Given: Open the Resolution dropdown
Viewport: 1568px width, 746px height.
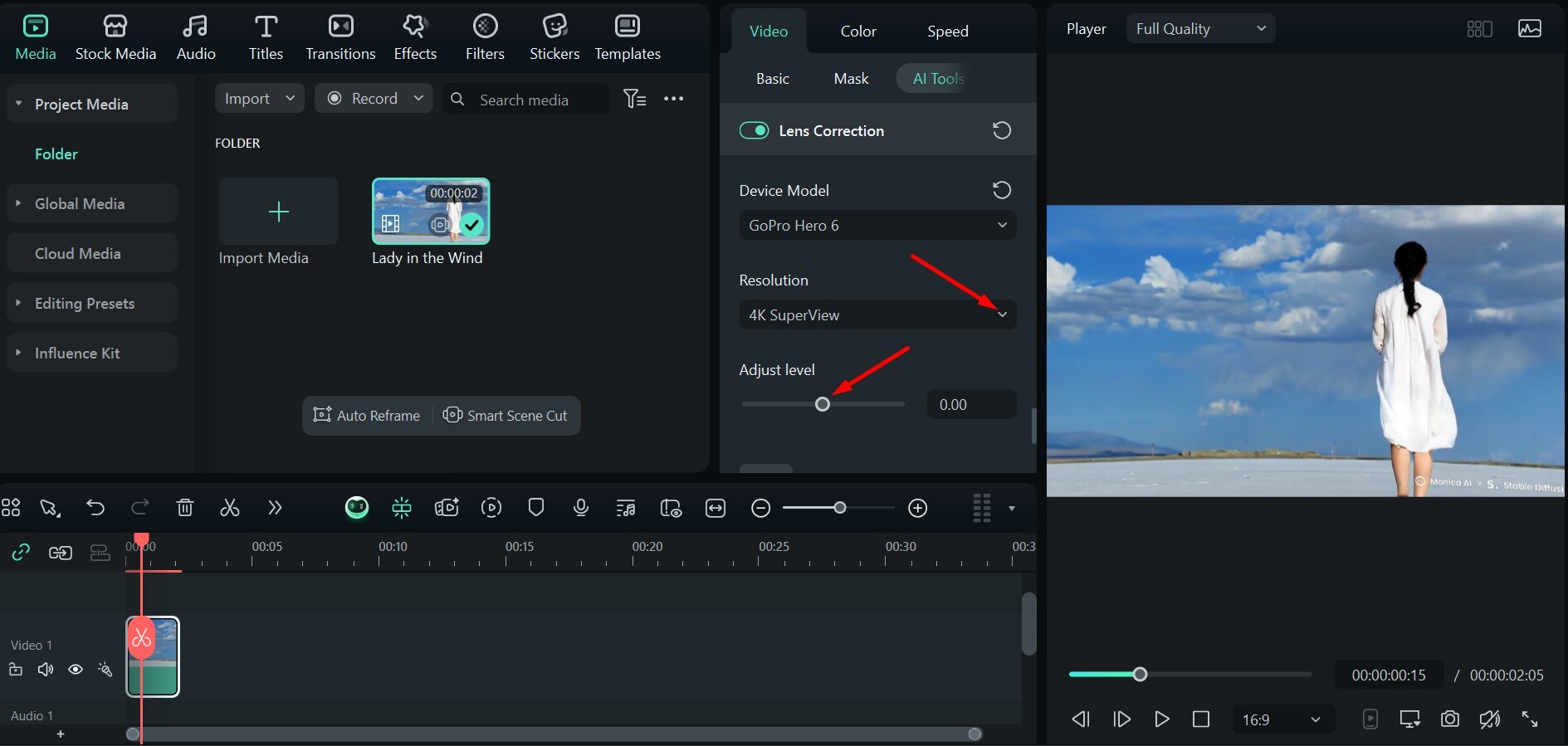Looking at the screenshot, I should pyautogui.click(x=877, y=314).
